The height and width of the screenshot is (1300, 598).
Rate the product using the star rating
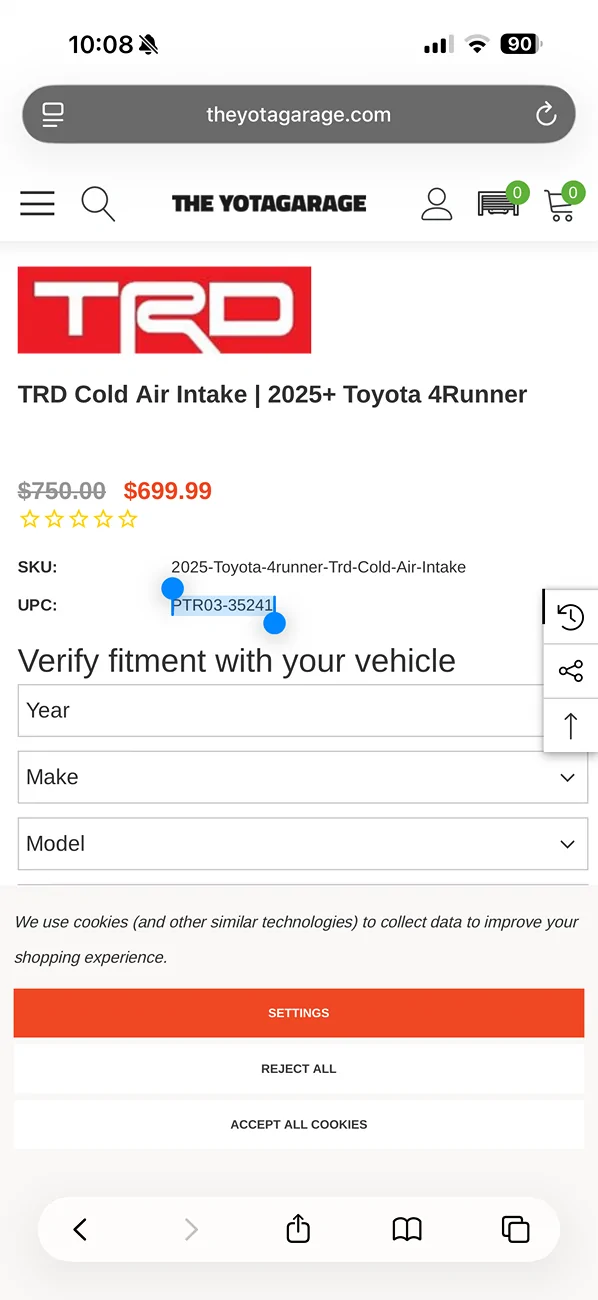(x=79, y=518)
